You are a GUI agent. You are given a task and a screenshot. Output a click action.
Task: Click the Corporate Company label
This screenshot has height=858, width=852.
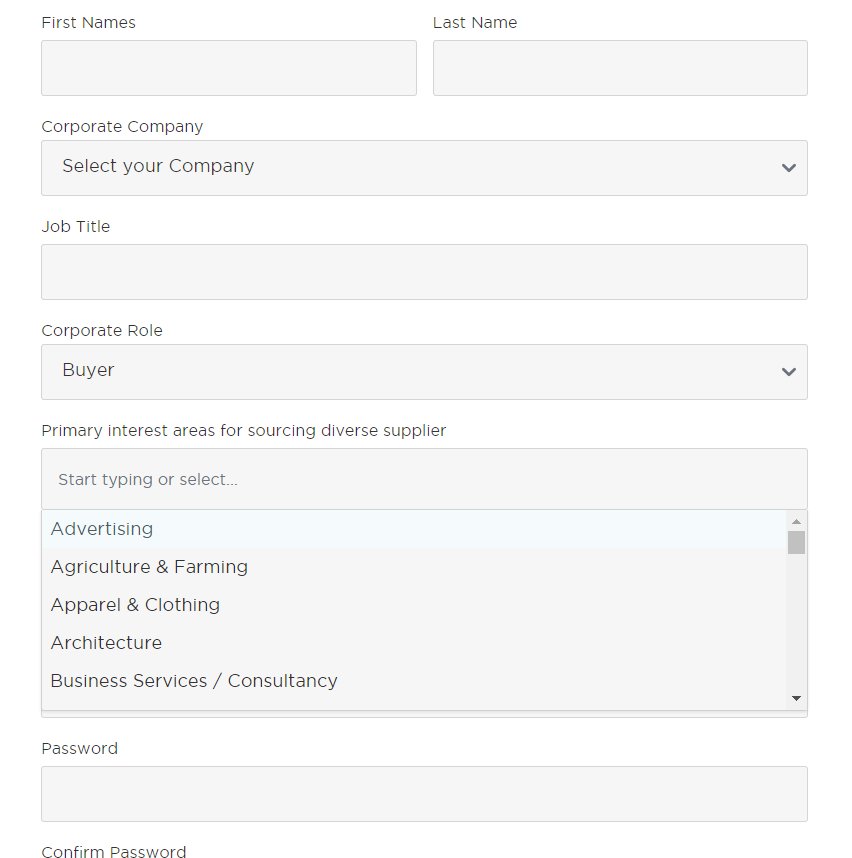click(122, 126)
